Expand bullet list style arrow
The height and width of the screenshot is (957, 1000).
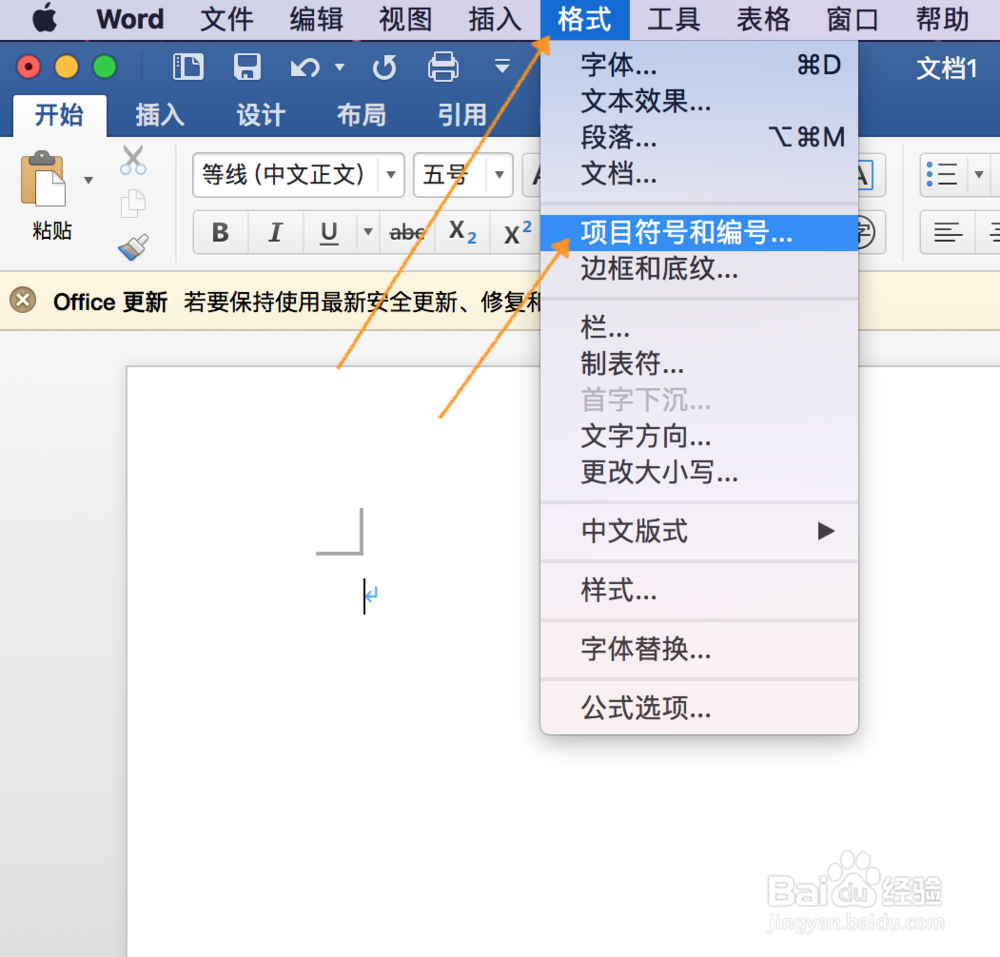pyautogui.click(x=978, y=174)
